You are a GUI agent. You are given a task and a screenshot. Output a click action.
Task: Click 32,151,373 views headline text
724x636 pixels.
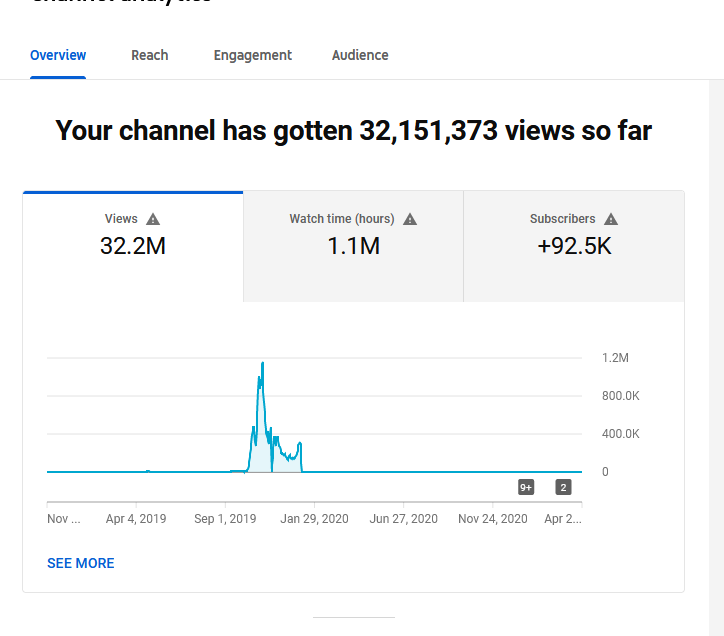tap(353, 131)
